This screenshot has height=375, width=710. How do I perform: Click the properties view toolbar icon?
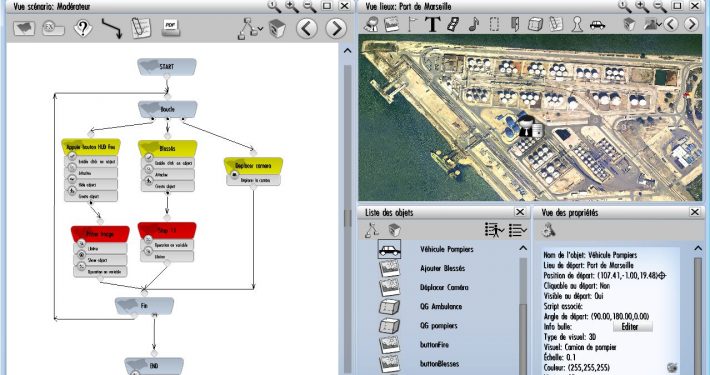pyautogui.click(x=549, y=230)
